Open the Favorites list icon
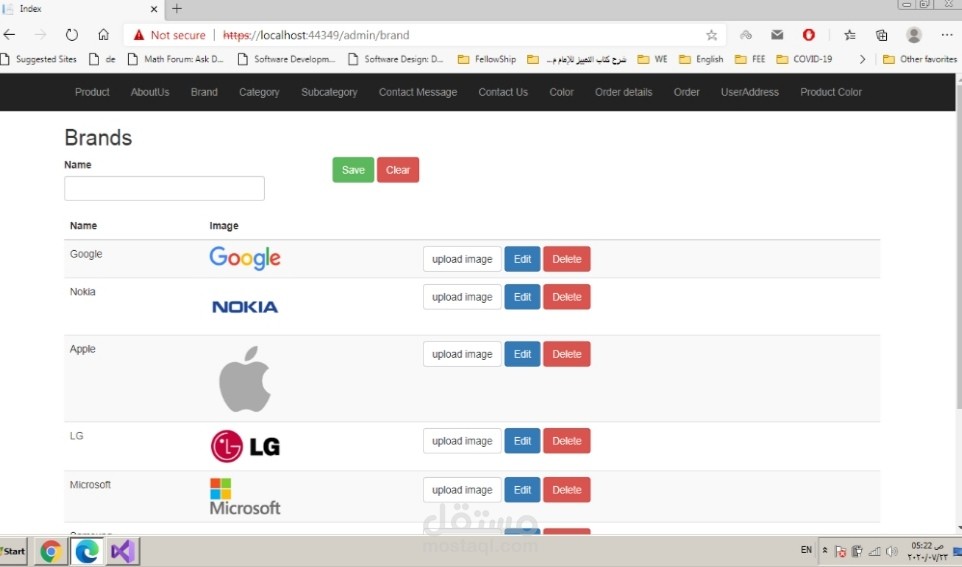 850,35
